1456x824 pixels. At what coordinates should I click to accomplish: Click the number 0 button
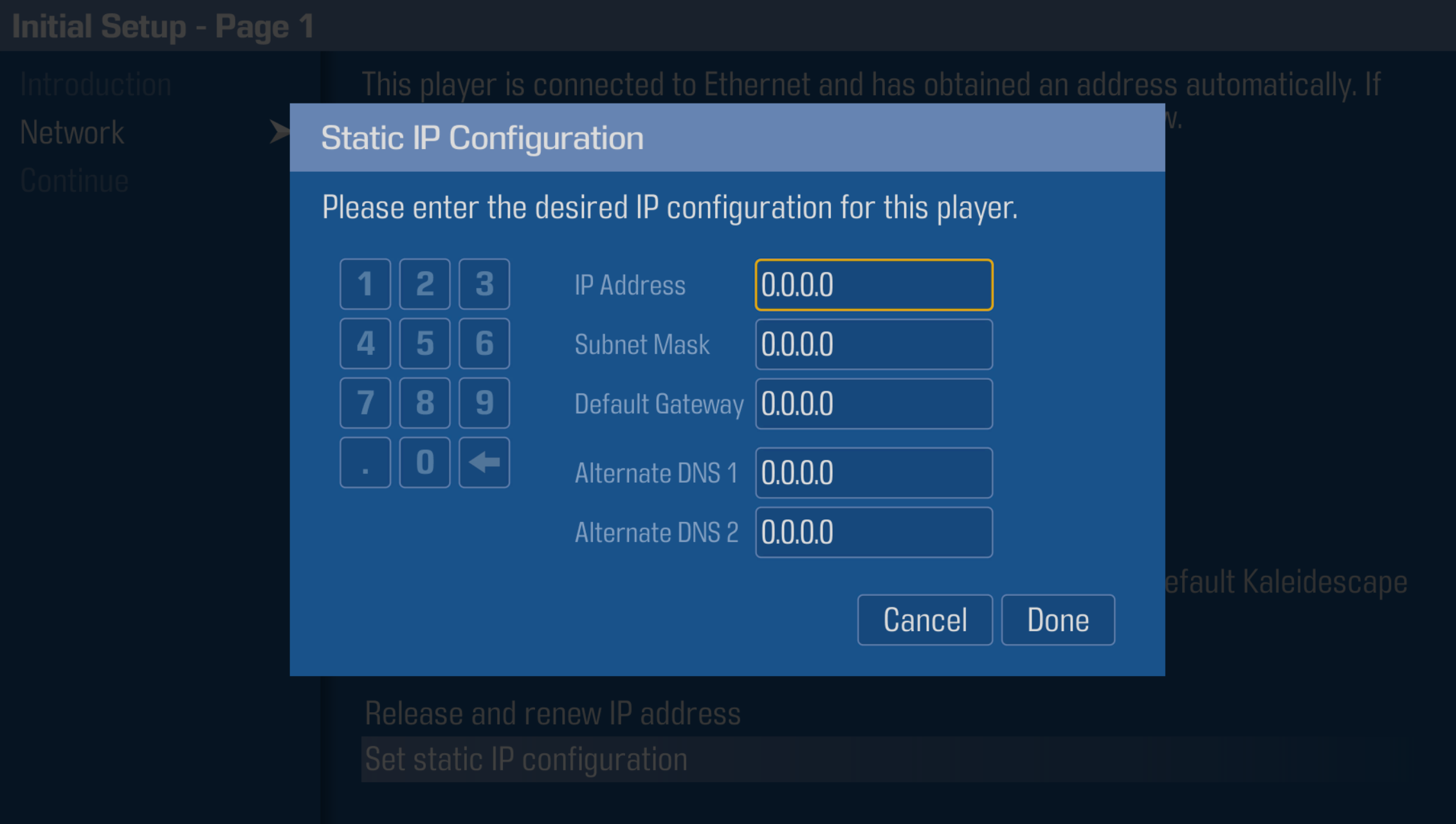(425, 462)
